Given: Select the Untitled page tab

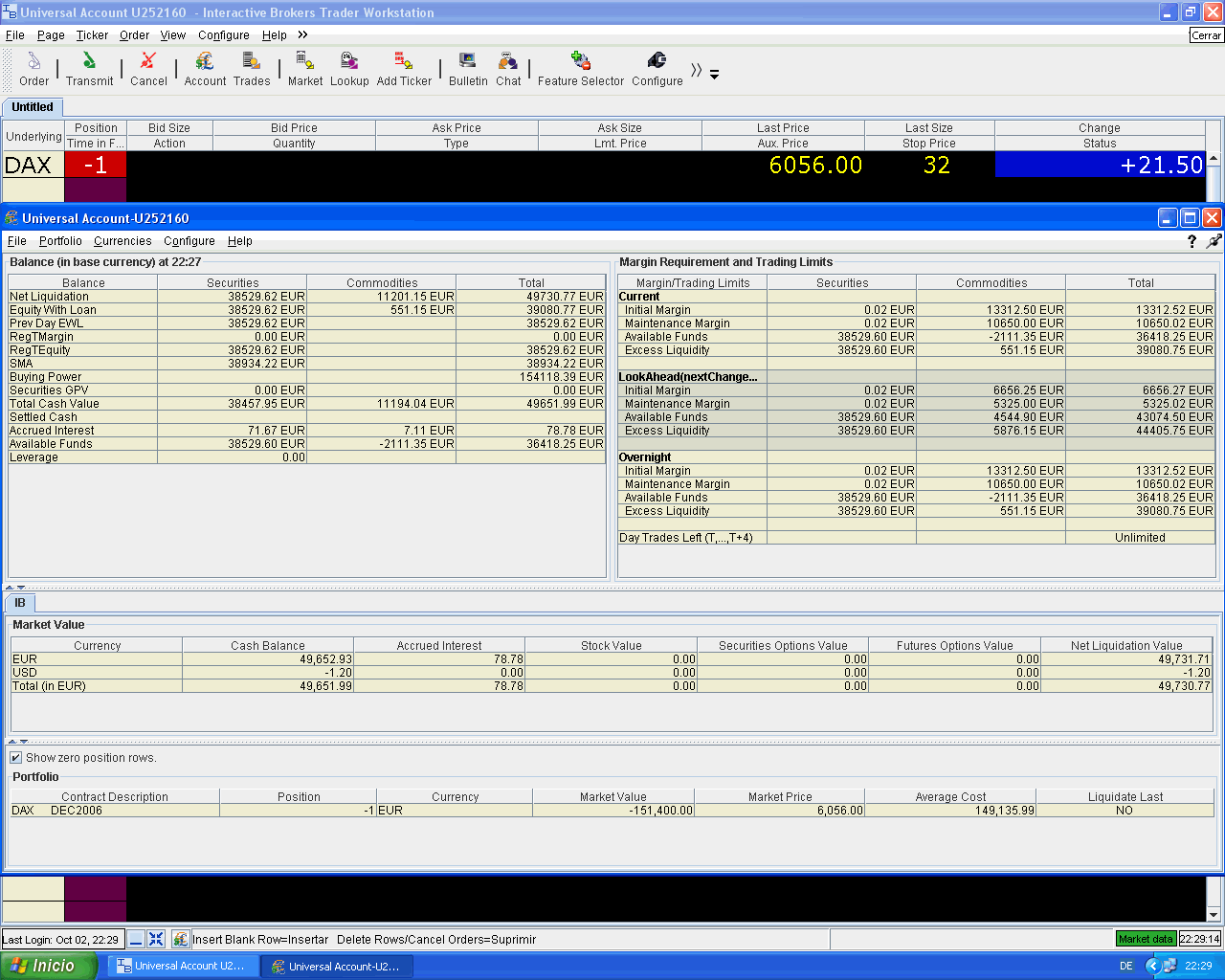Looking at the screenshot, I should point(33,107).
